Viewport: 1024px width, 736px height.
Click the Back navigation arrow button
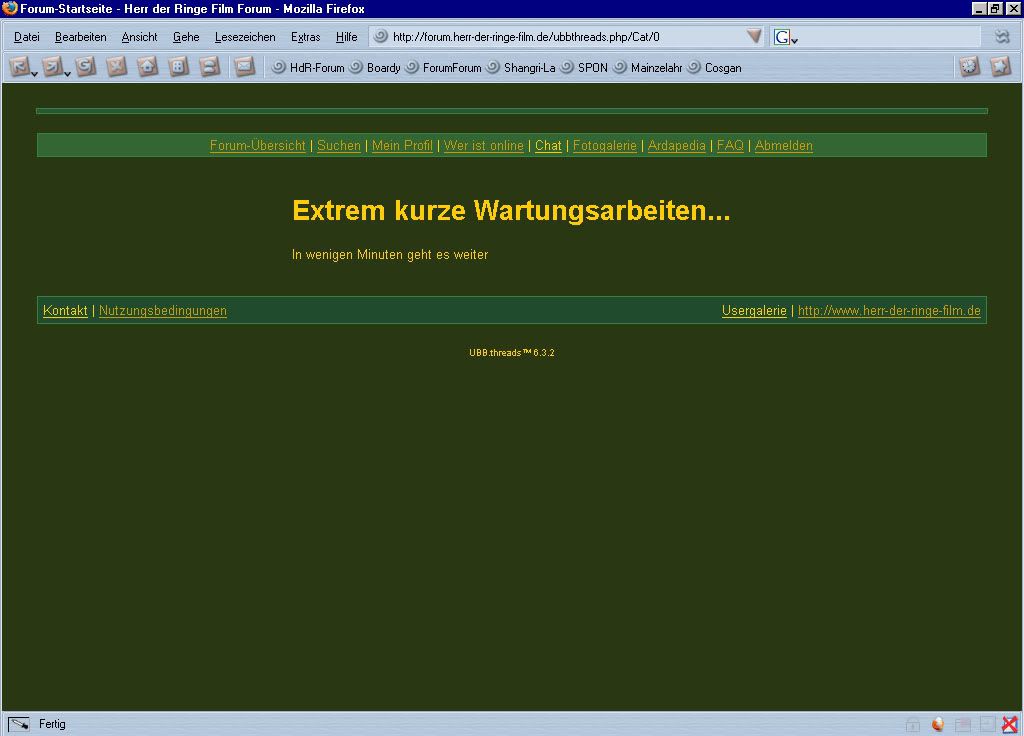[x=18, y=67]
